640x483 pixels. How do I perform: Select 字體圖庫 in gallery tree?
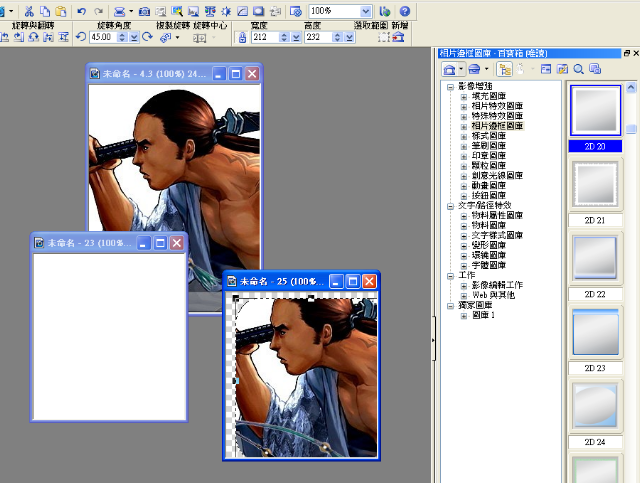489,265
